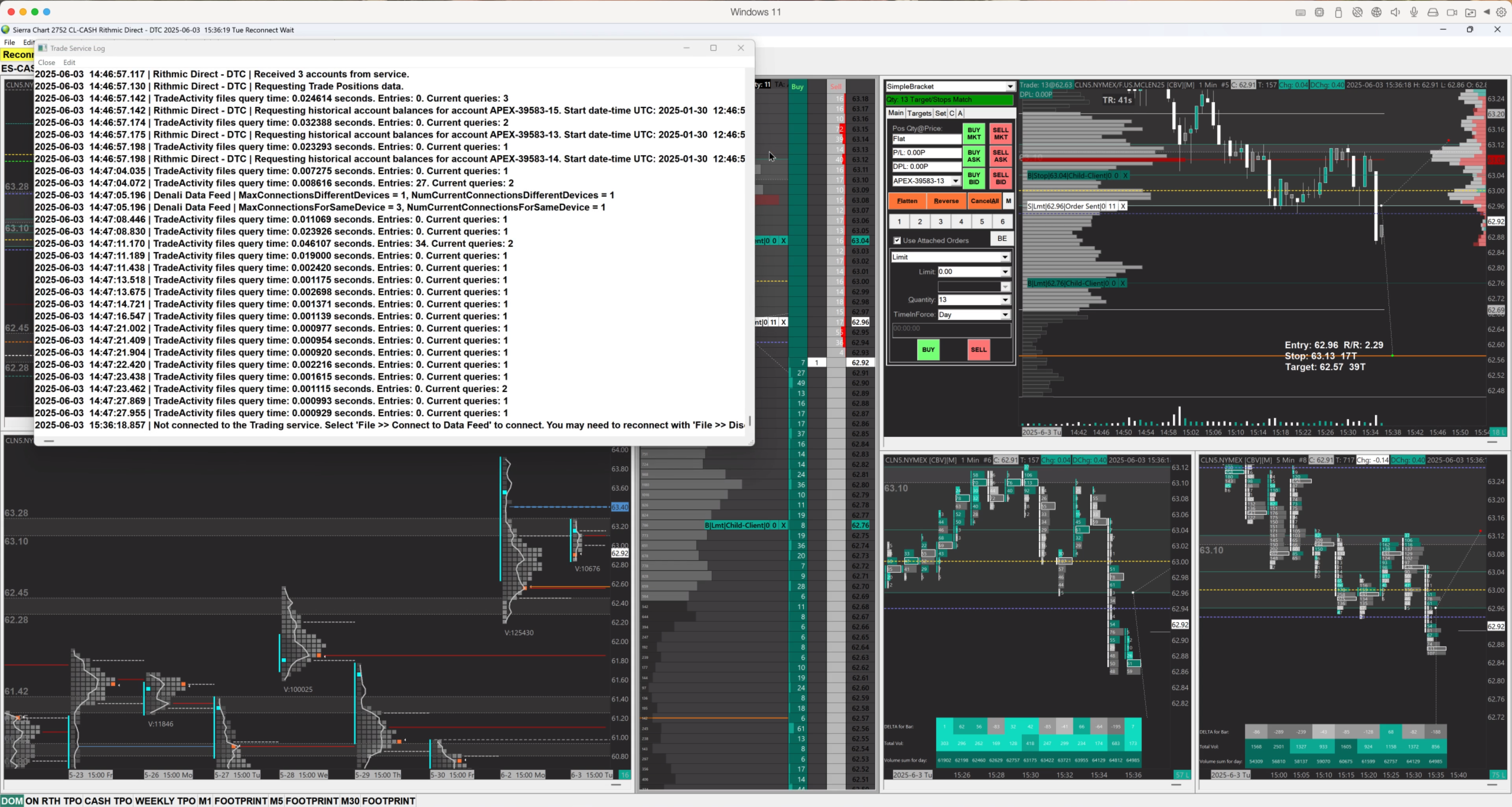Image resolution: width=1512 pixels, height=807 pixels.
Task: Expand the APEX-39583-13 account dropdown
Action: (955, 181)
